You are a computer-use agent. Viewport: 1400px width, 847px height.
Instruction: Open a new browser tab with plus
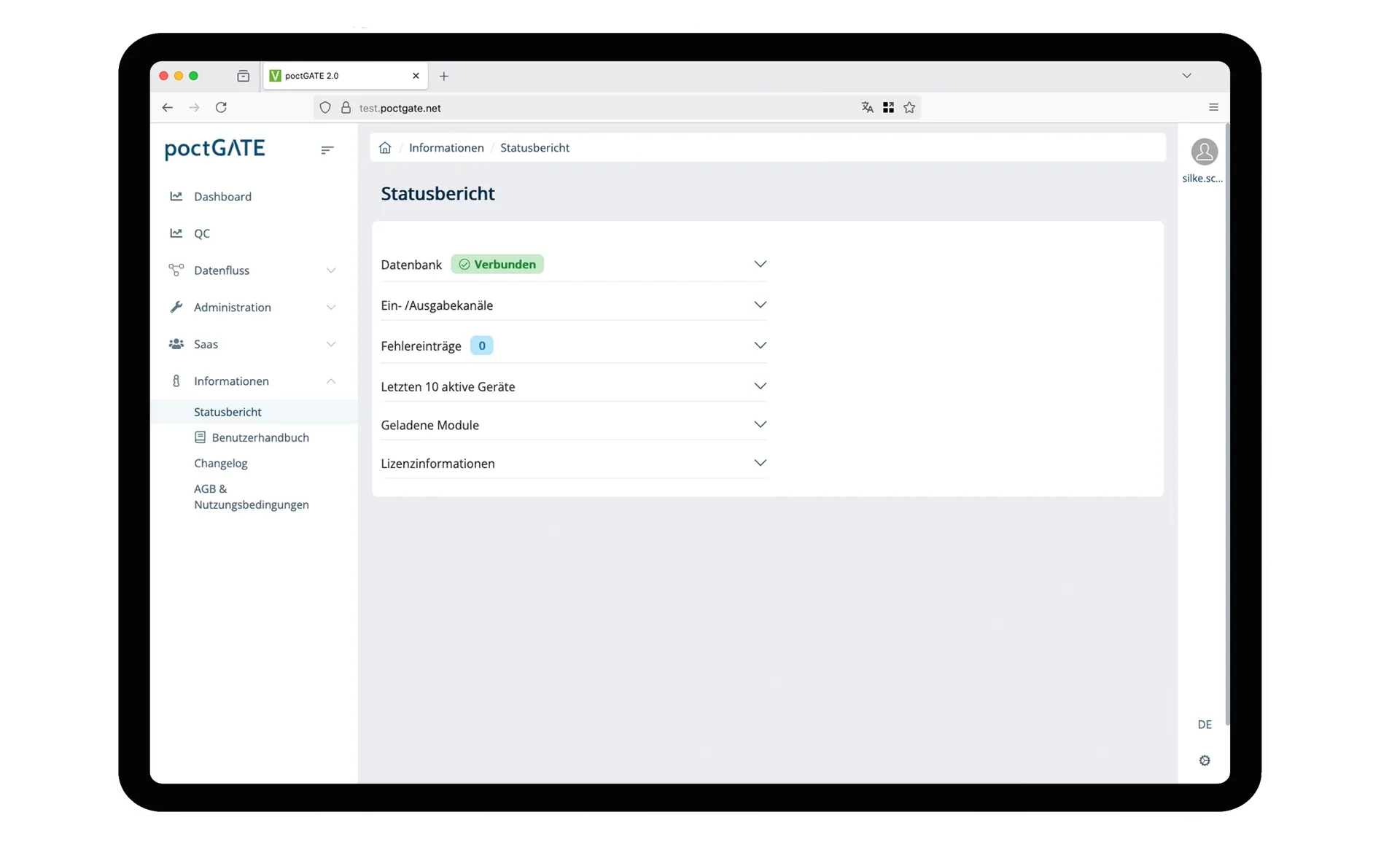pos(443,76)
